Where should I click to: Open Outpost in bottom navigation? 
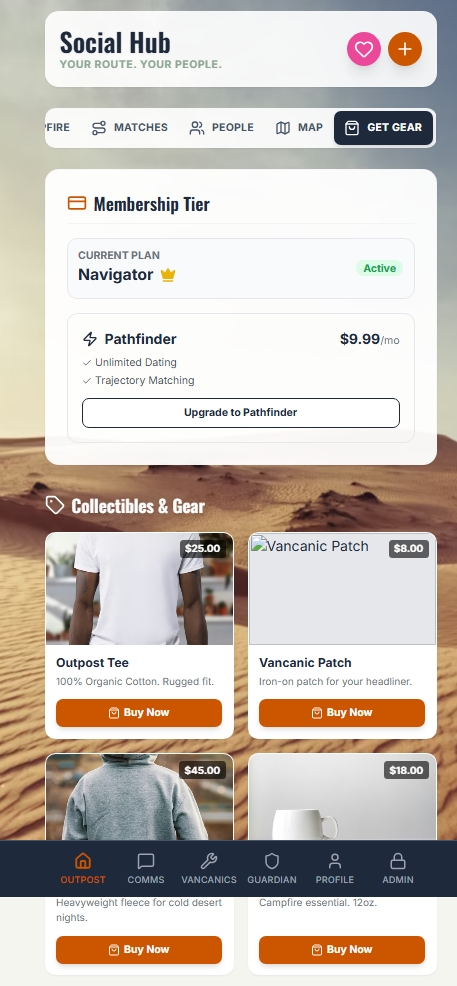(x=83, y=868)
